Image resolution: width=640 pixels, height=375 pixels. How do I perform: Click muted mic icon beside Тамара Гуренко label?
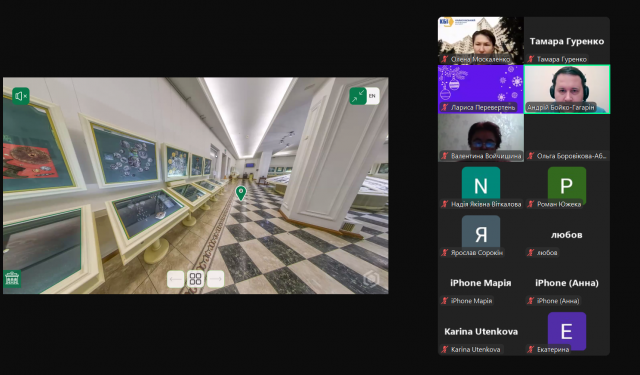click(531, 59)
